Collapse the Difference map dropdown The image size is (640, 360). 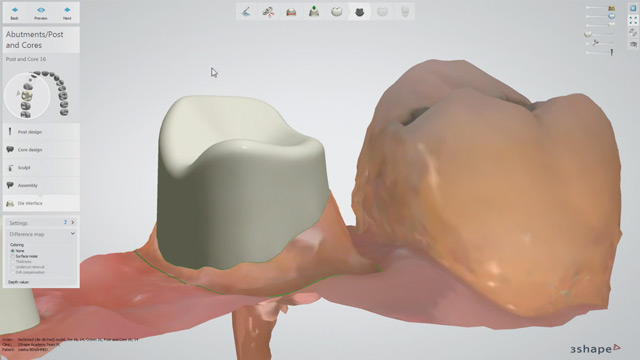tap(73, 234)
